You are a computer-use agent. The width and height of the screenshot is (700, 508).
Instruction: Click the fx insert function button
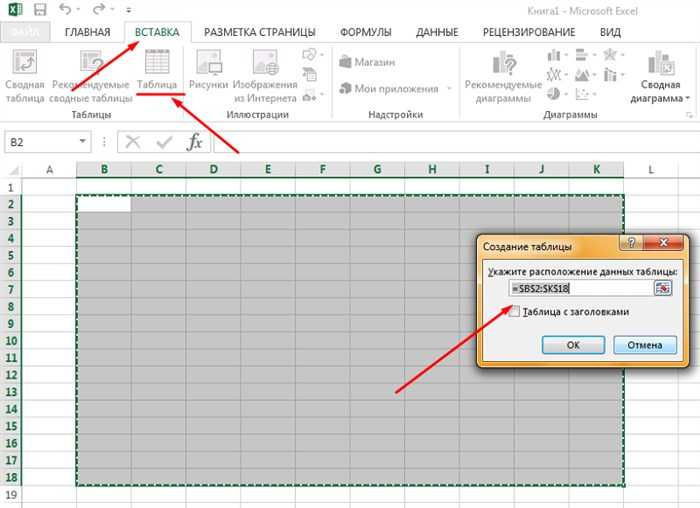[x=195, y=142]
